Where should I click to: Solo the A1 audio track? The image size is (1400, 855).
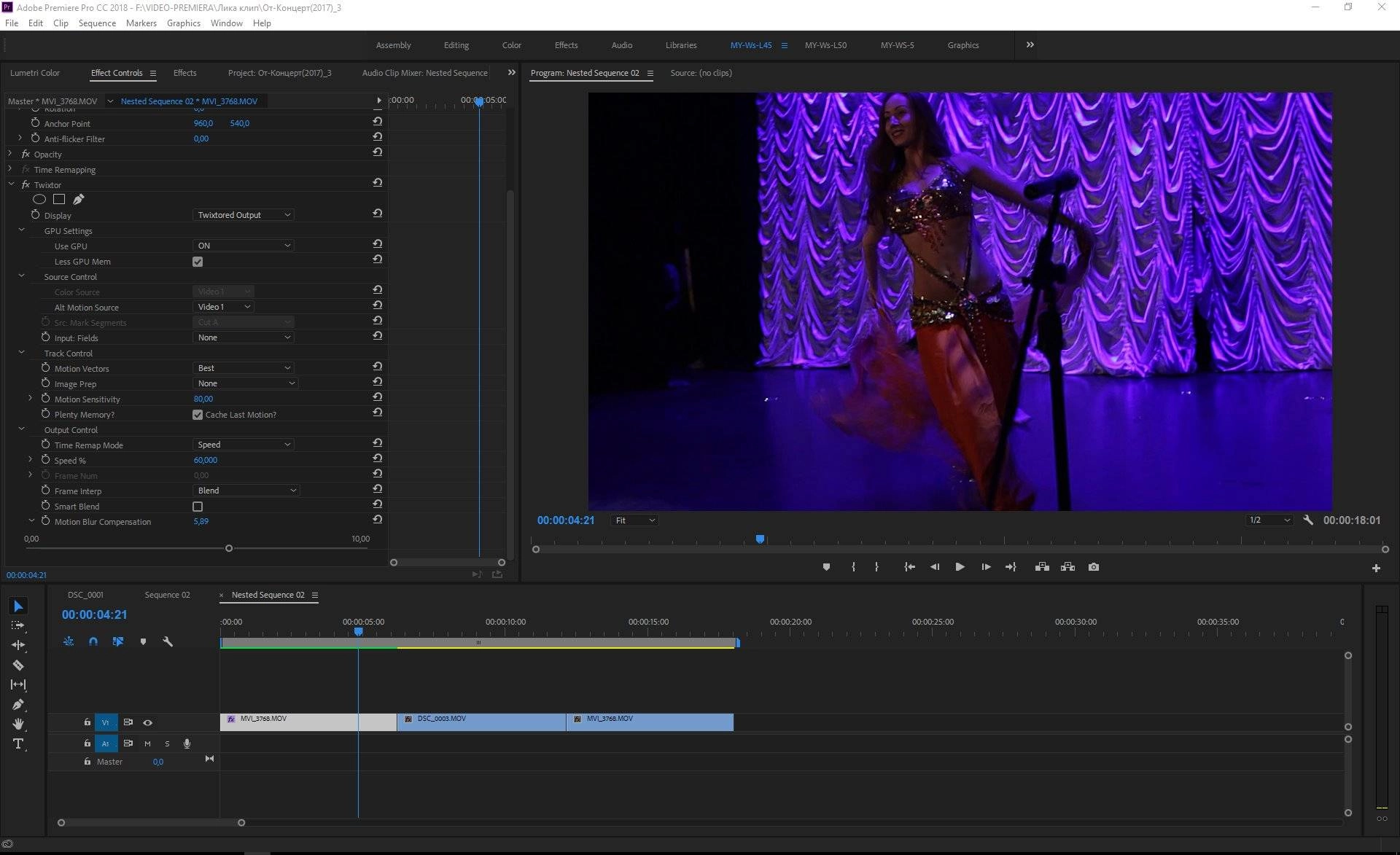coord(167,743)
